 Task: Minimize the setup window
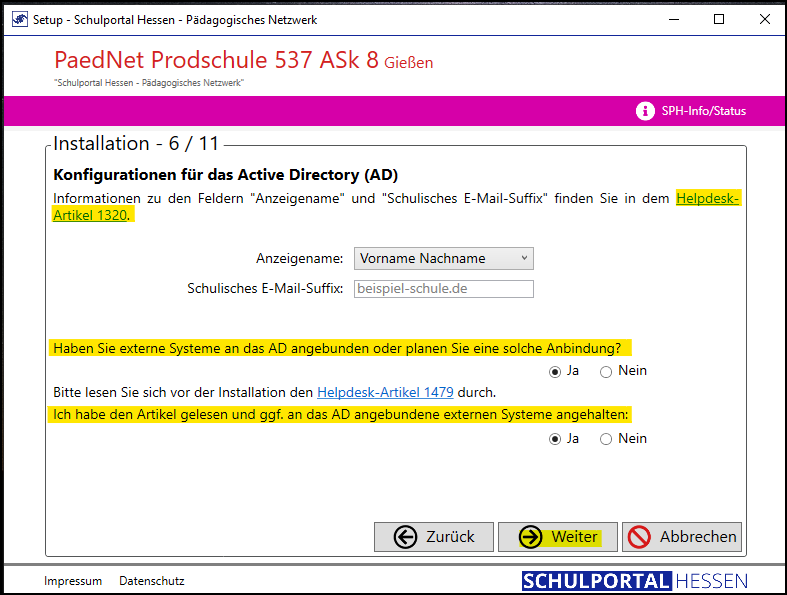[x=674, y=20]
